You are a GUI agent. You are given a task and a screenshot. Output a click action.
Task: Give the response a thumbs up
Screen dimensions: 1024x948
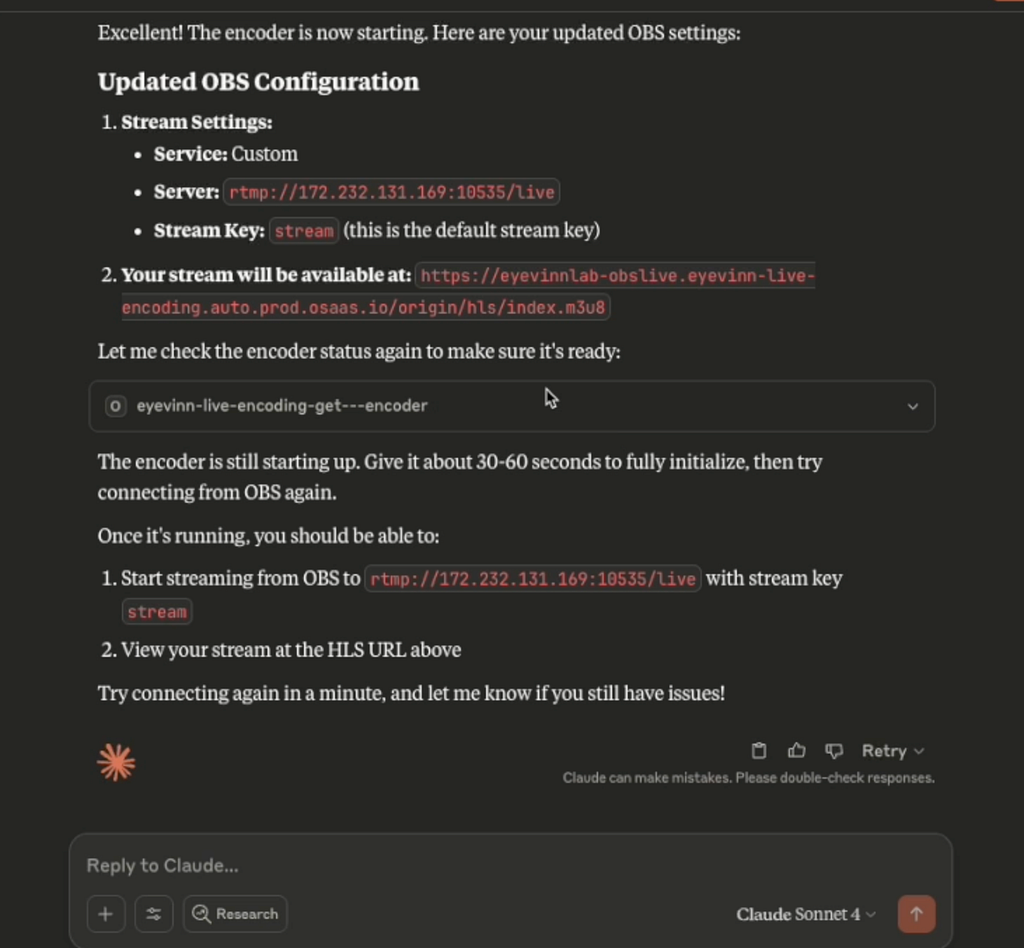796,750
